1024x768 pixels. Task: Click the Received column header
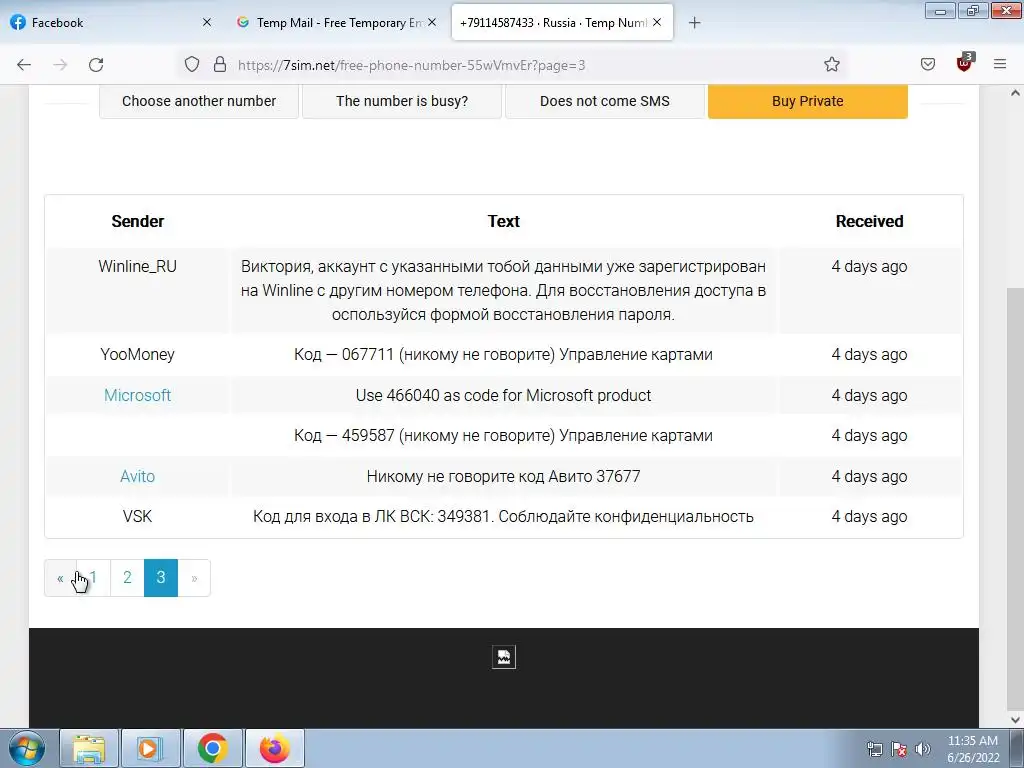point(869,221)
